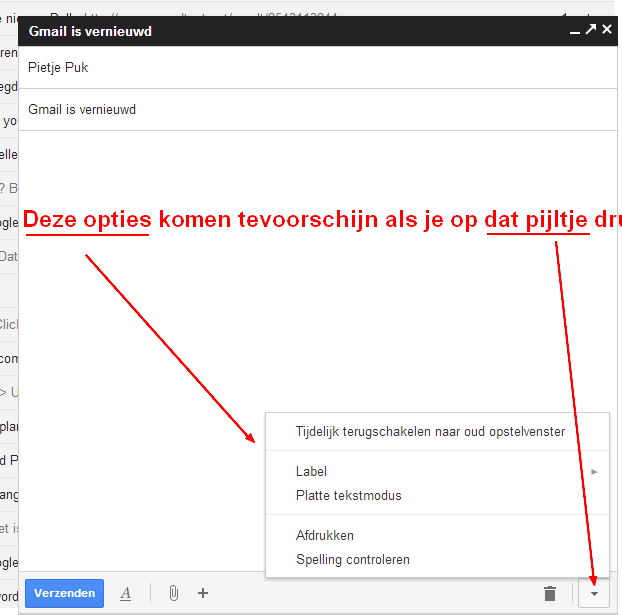
Task: Click recipient field with Pietje Puk
Action: [x=317, y=67]
